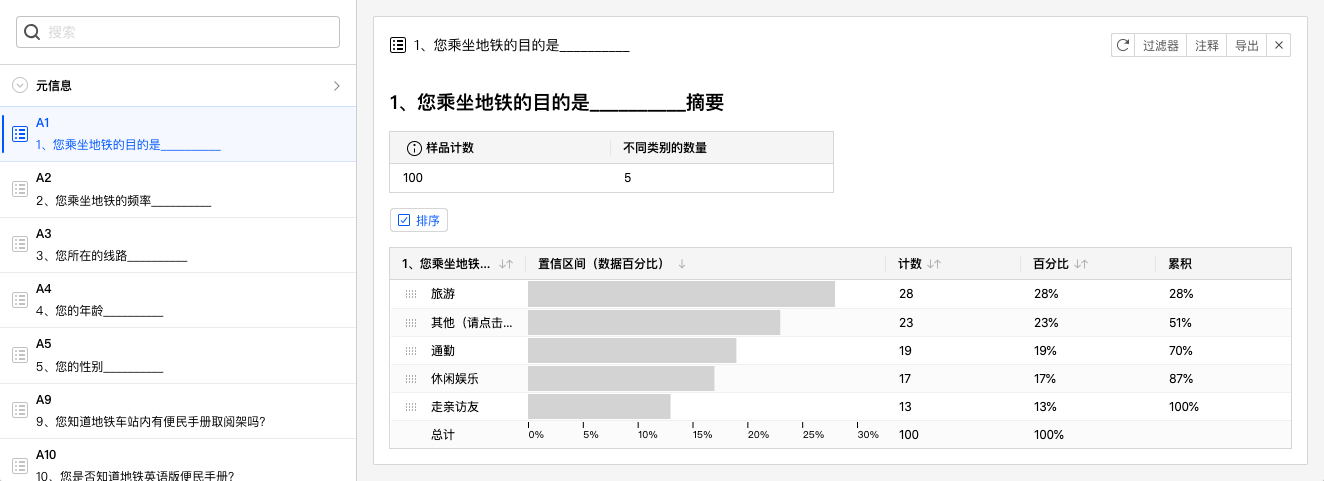Click the sample count info icon
The width and height of the screenshot is (1324, 481).
pyautogui.click(x=414, y=148)
